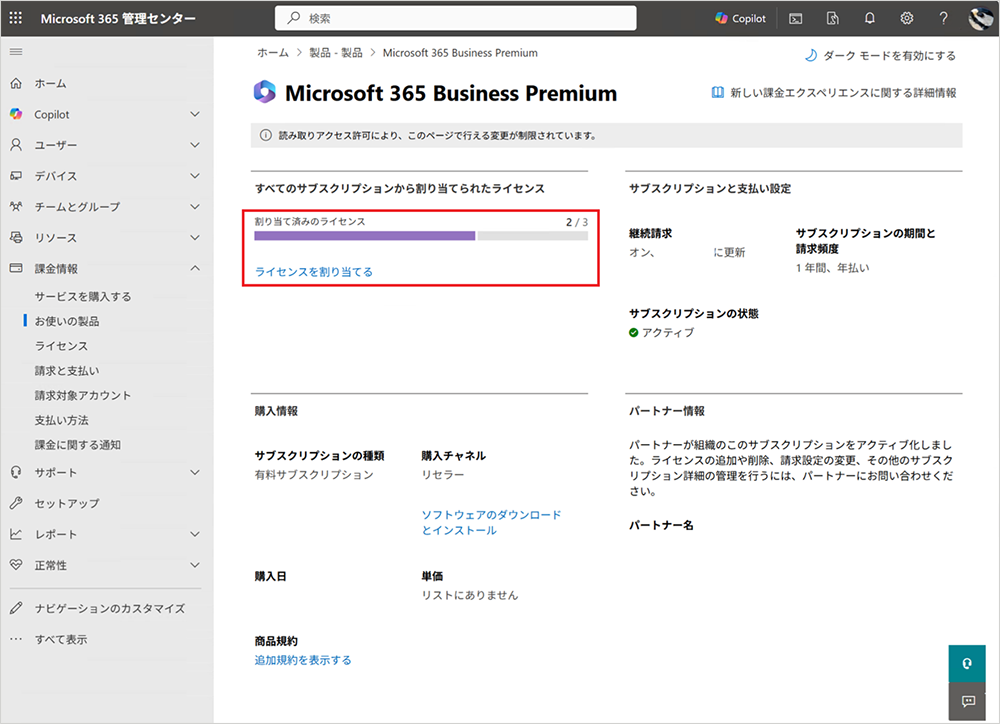Click the 正常性 heart icon
This screenshot has height=724, width=1000.
pos(16,565)
